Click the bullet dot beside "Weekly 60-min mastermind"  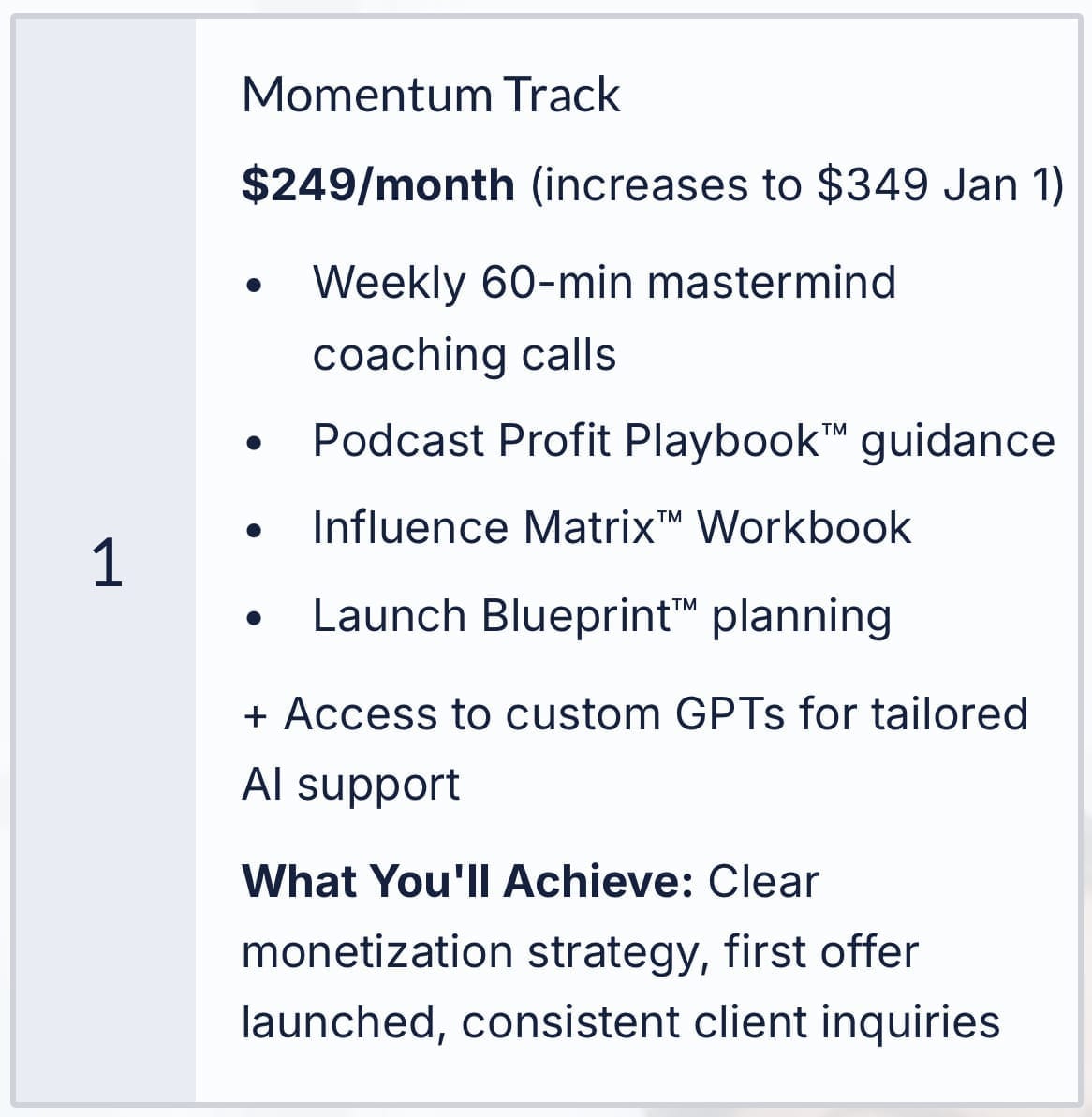254,287
